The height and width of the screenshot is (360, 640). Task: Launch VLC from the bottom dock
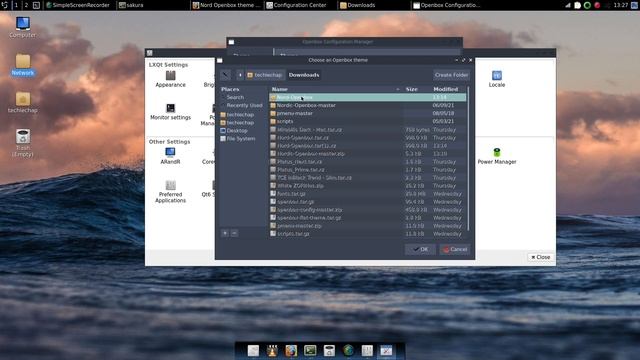click(272, 351)
